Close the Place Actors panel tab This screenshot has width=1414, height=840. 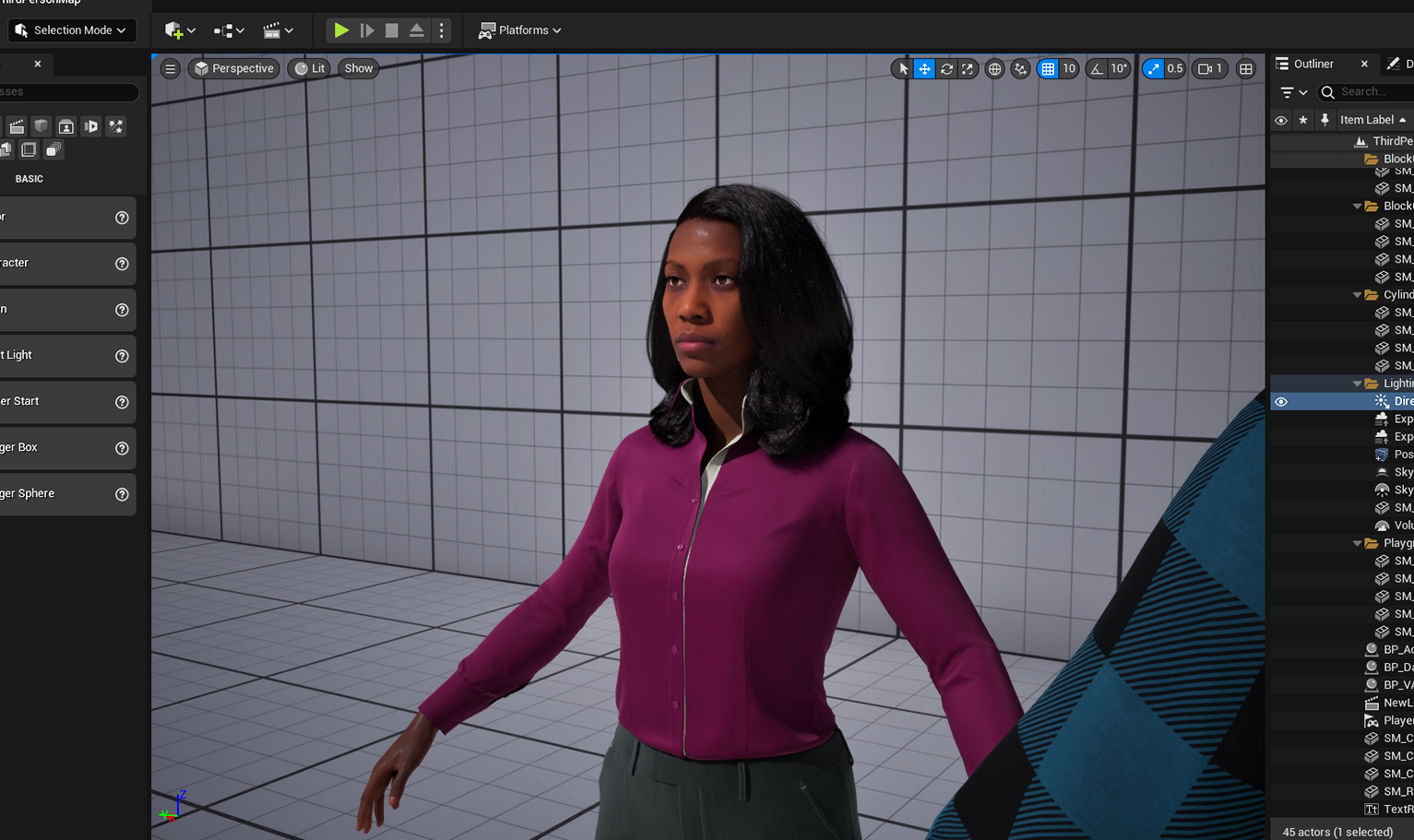pyautogui.click(x=38, y=64)
